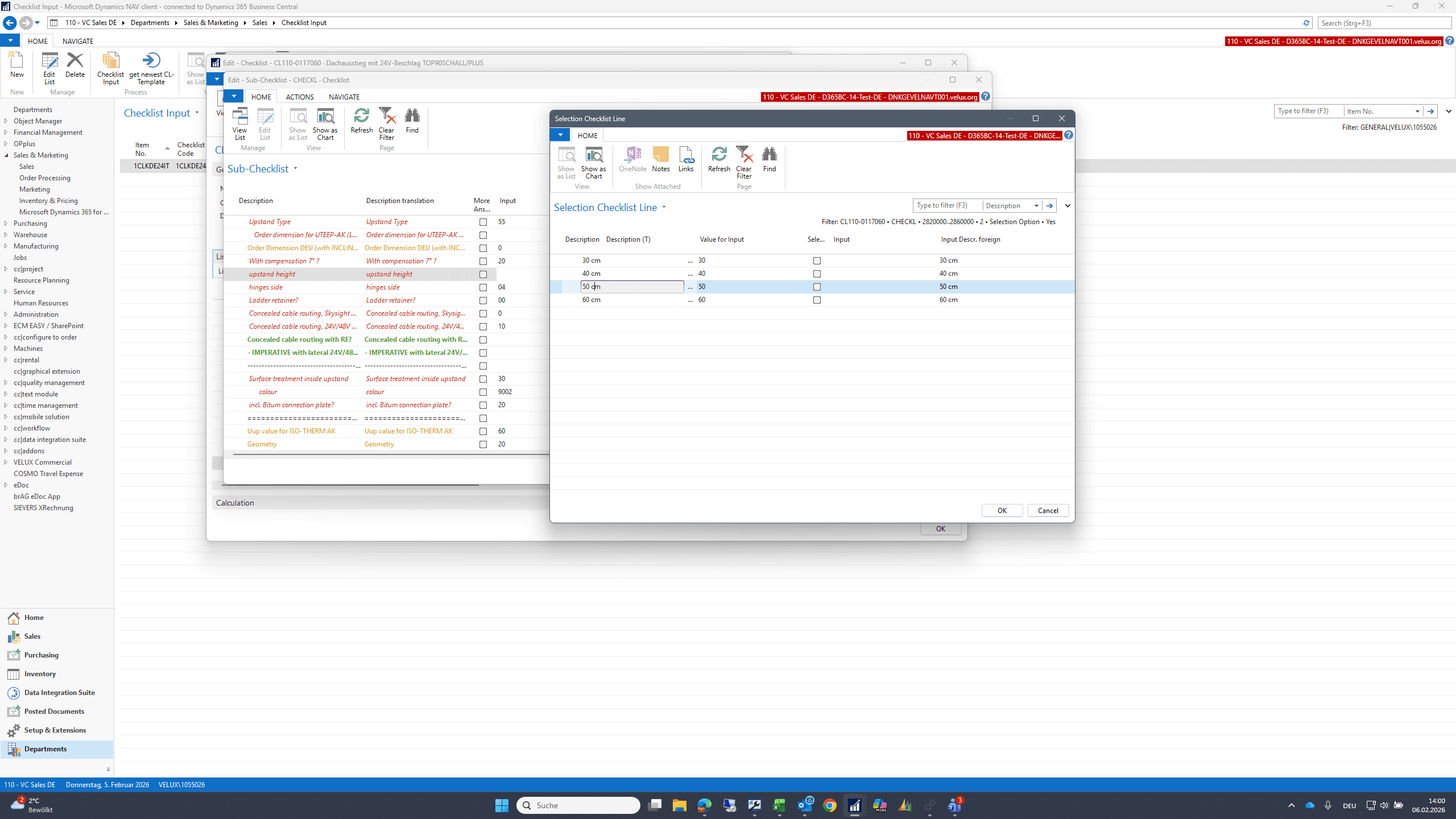Switch to NAVIGATE tab in main window
1456x819 pixels.
coord(78,41)
